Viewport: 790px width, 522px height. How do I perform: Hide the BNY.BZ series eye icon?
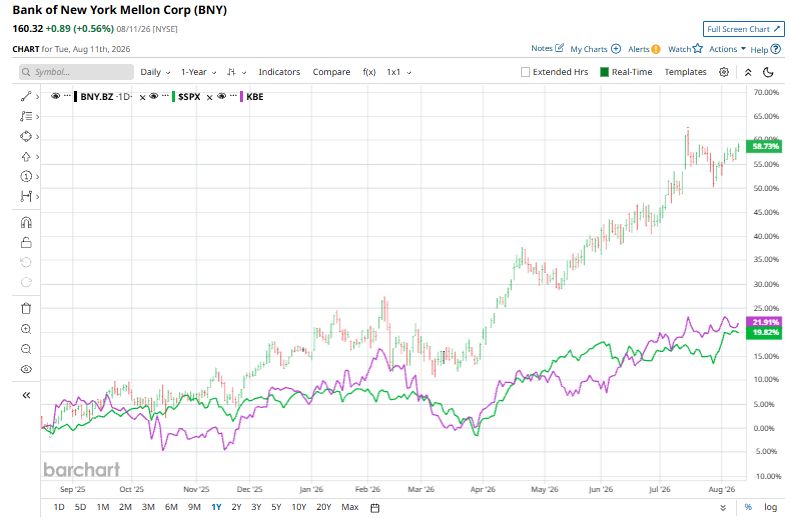55,96
